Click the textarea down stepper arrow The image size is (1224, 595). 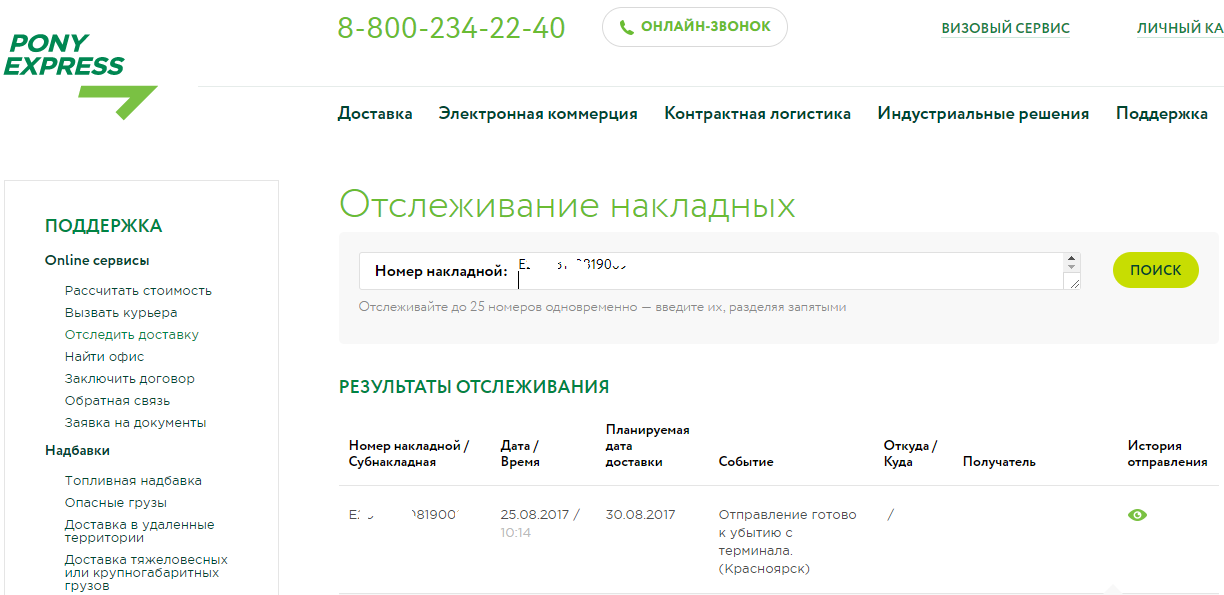(1073, 268)
